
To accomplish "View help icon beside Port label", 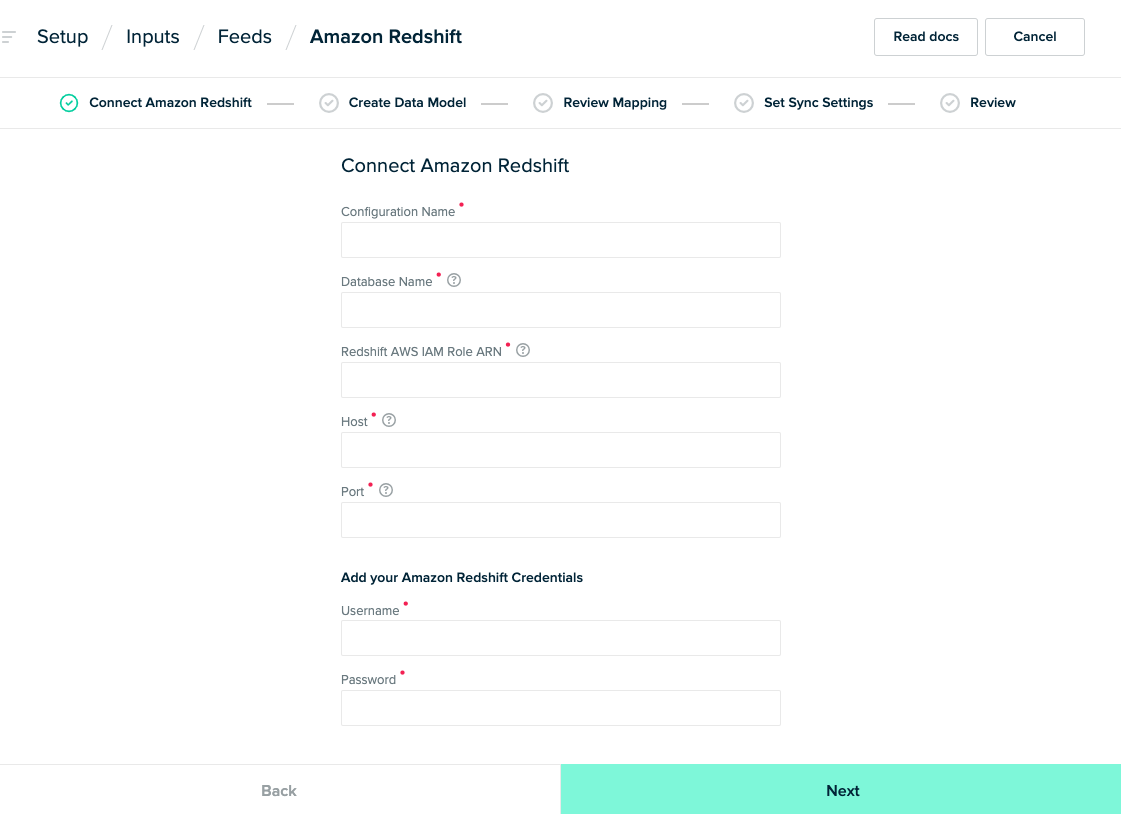I will click(386, 490).
